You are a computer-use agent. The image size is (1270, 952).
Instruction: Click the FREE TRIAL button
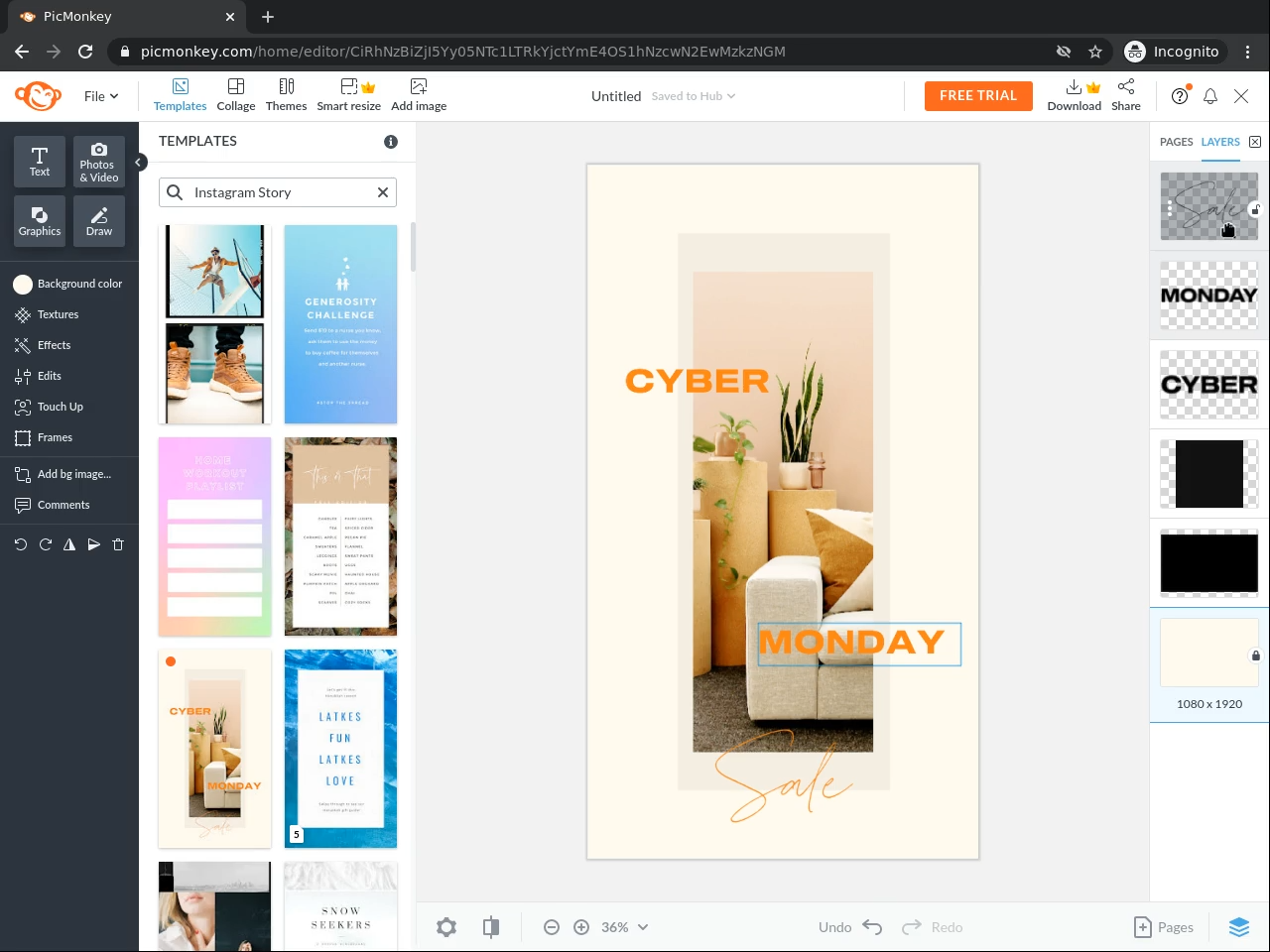(x=977, y=95)
